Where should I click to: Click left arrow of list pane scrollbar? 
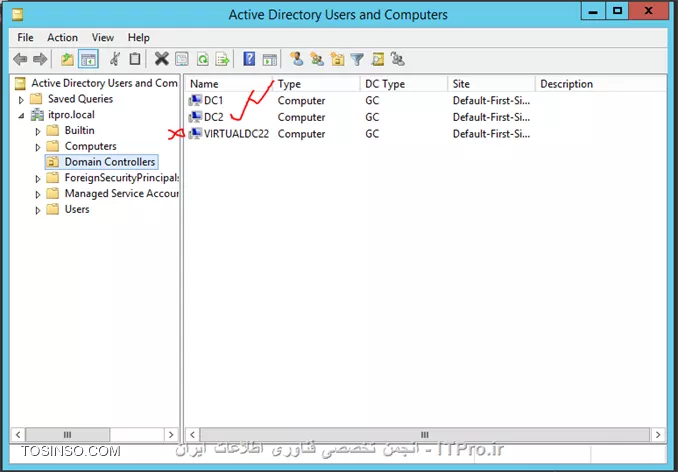coord(192,434)
